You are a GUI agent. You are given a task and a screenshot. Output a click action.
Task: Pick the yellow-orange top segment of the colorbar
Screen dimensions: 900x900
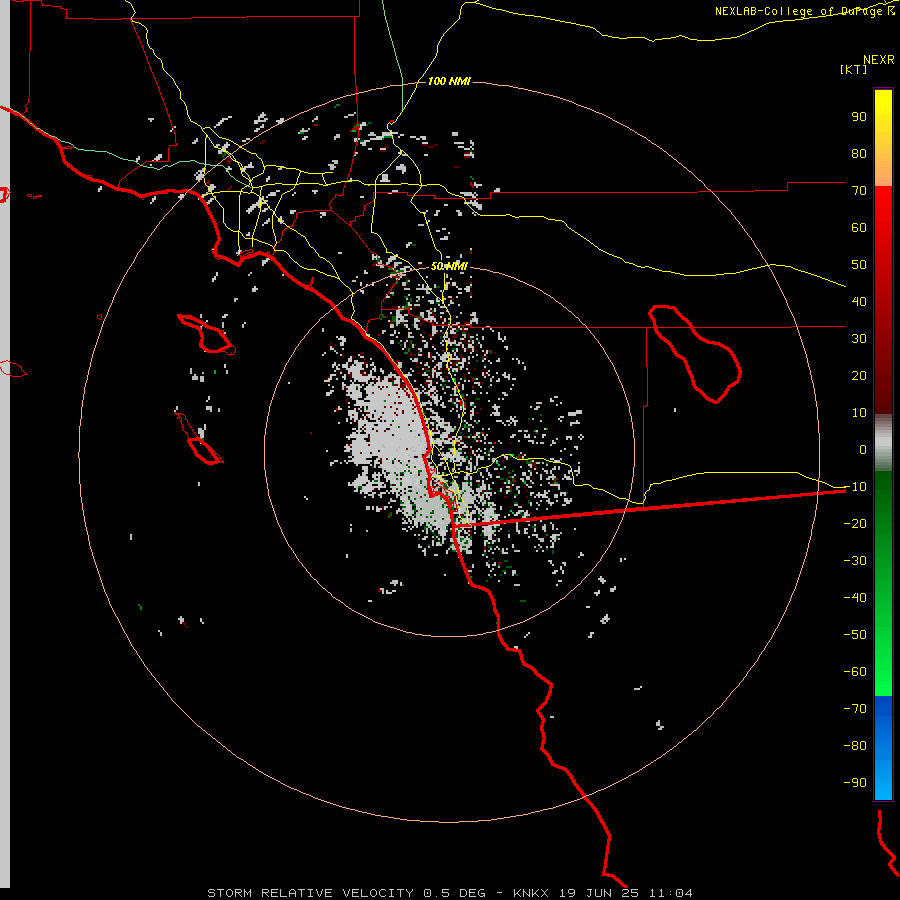pyautogui.click(x=883, y=138)
